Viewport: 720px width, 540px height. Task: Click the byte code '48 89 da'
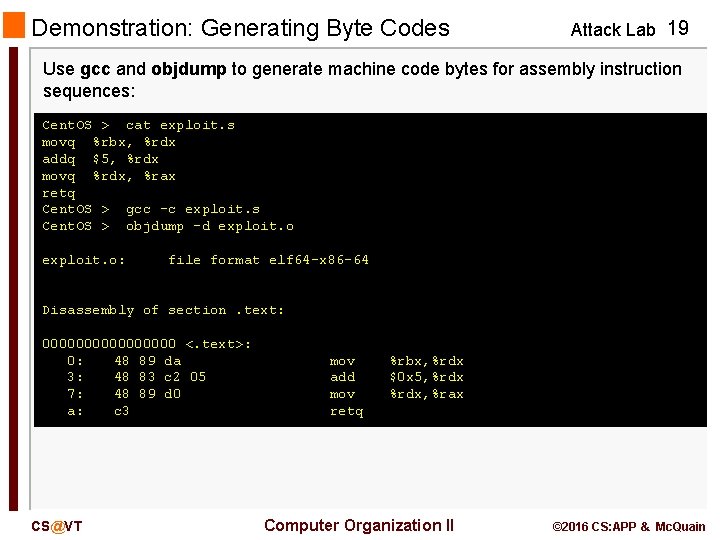tap(148, 361)
